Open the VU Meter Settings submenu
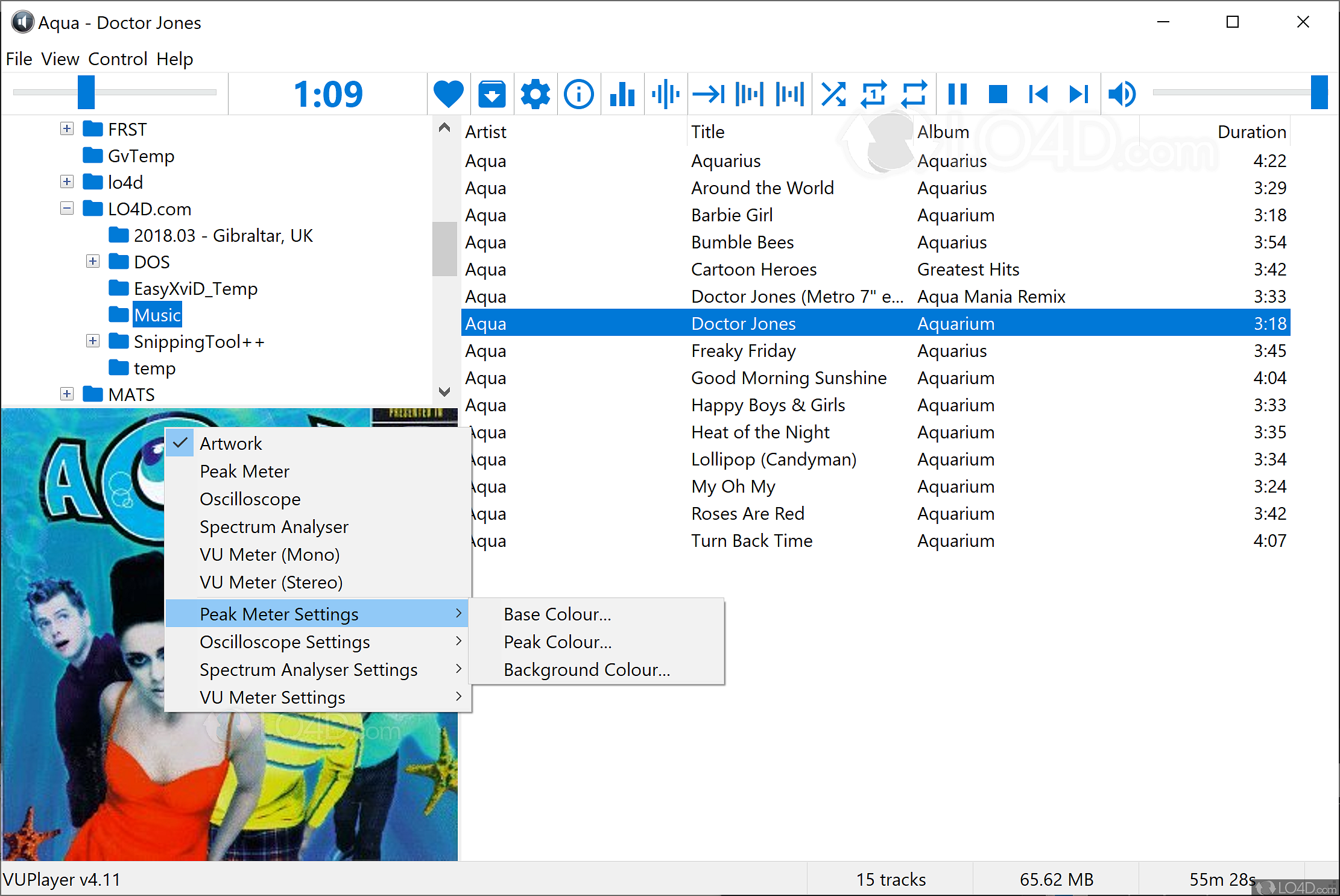Image resolution: width=1340 pixels, height=896 pixels. 272,697
